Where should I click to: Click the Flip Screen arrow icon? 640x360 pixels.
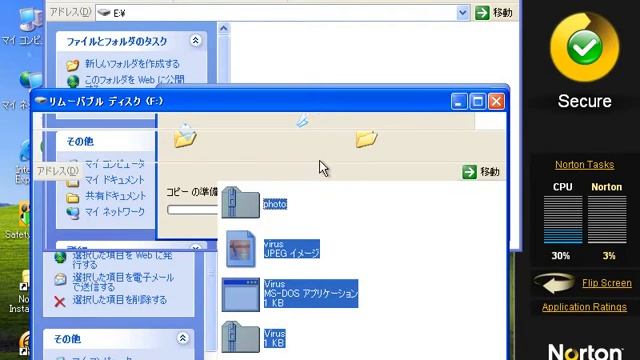click(x=554, y=283)
